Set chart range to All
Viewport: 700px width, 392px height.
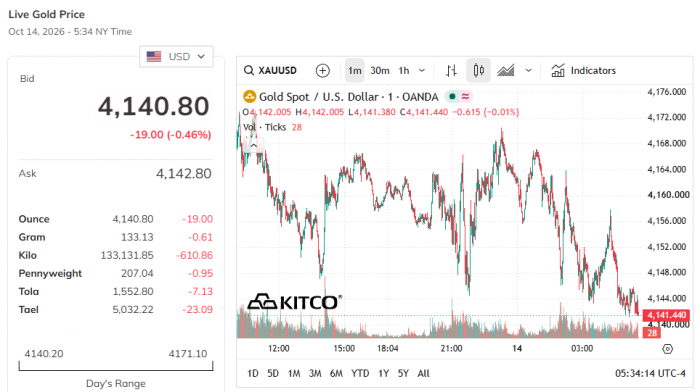click(x=423, y=373)
